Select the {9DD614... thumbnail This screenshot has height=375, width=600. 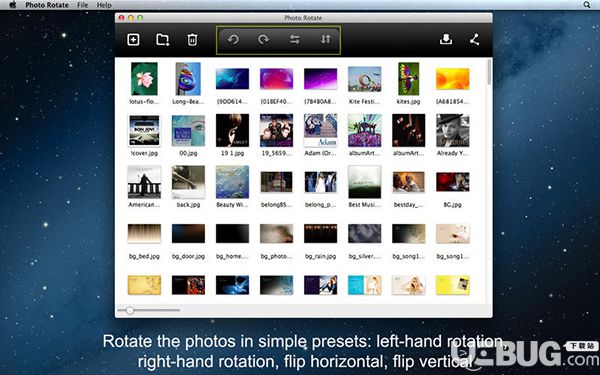pyautogui.click(x=232, y=79)
